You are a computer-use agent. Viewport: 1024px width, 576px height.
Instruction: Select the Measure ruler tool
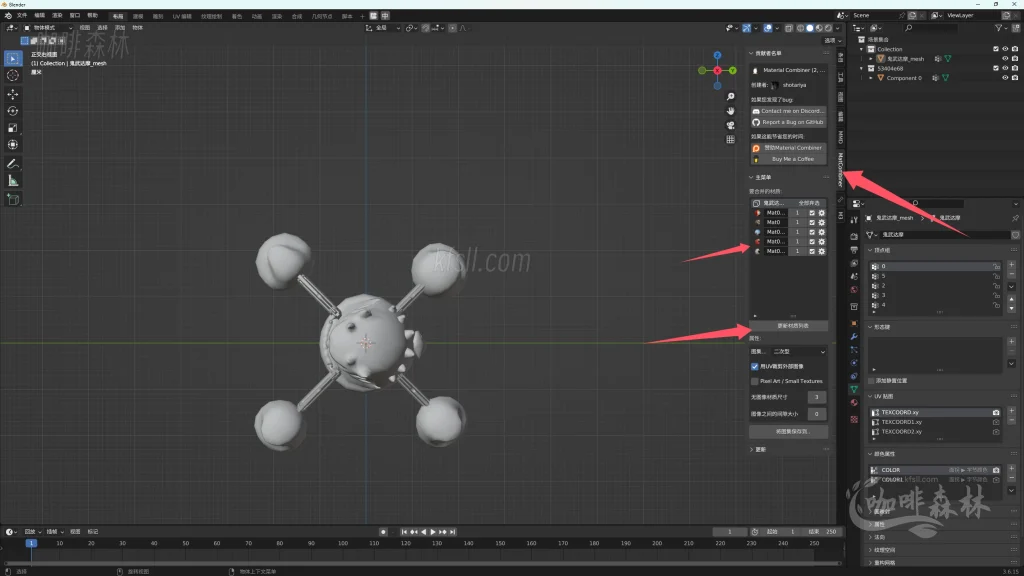pos(13,181)
